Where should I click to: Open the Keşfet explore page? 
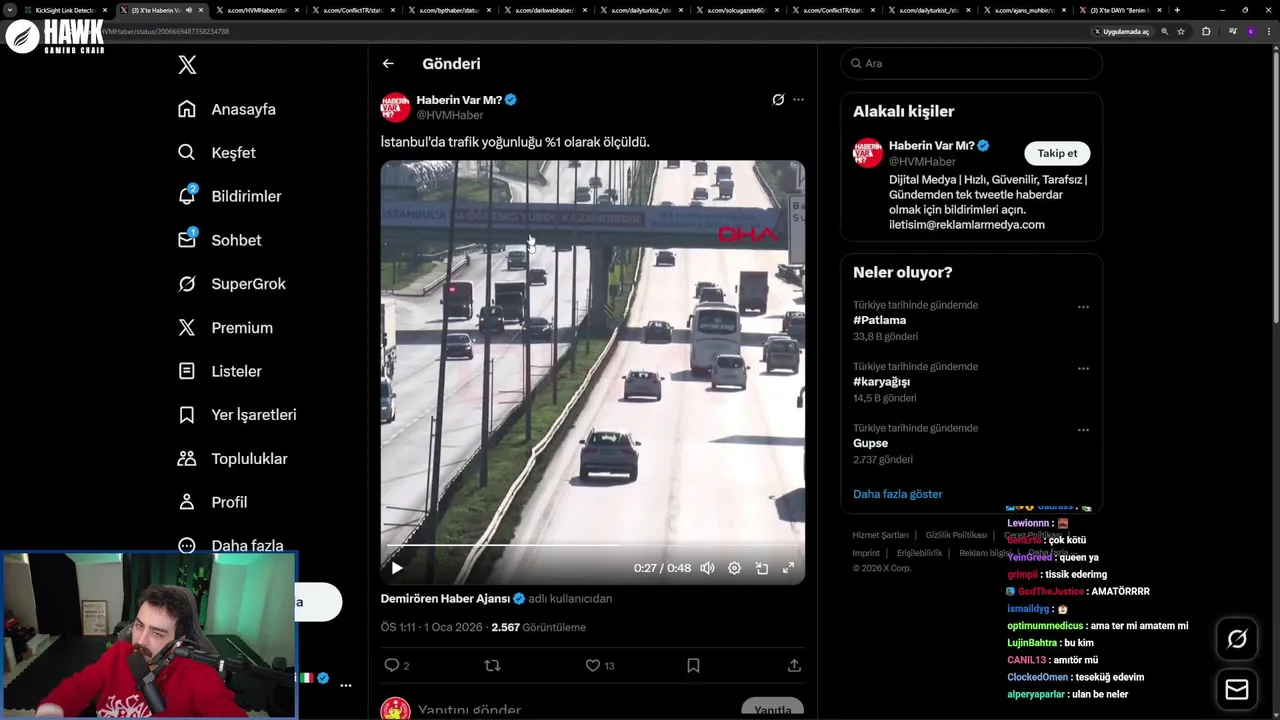(x=217, y=153)
